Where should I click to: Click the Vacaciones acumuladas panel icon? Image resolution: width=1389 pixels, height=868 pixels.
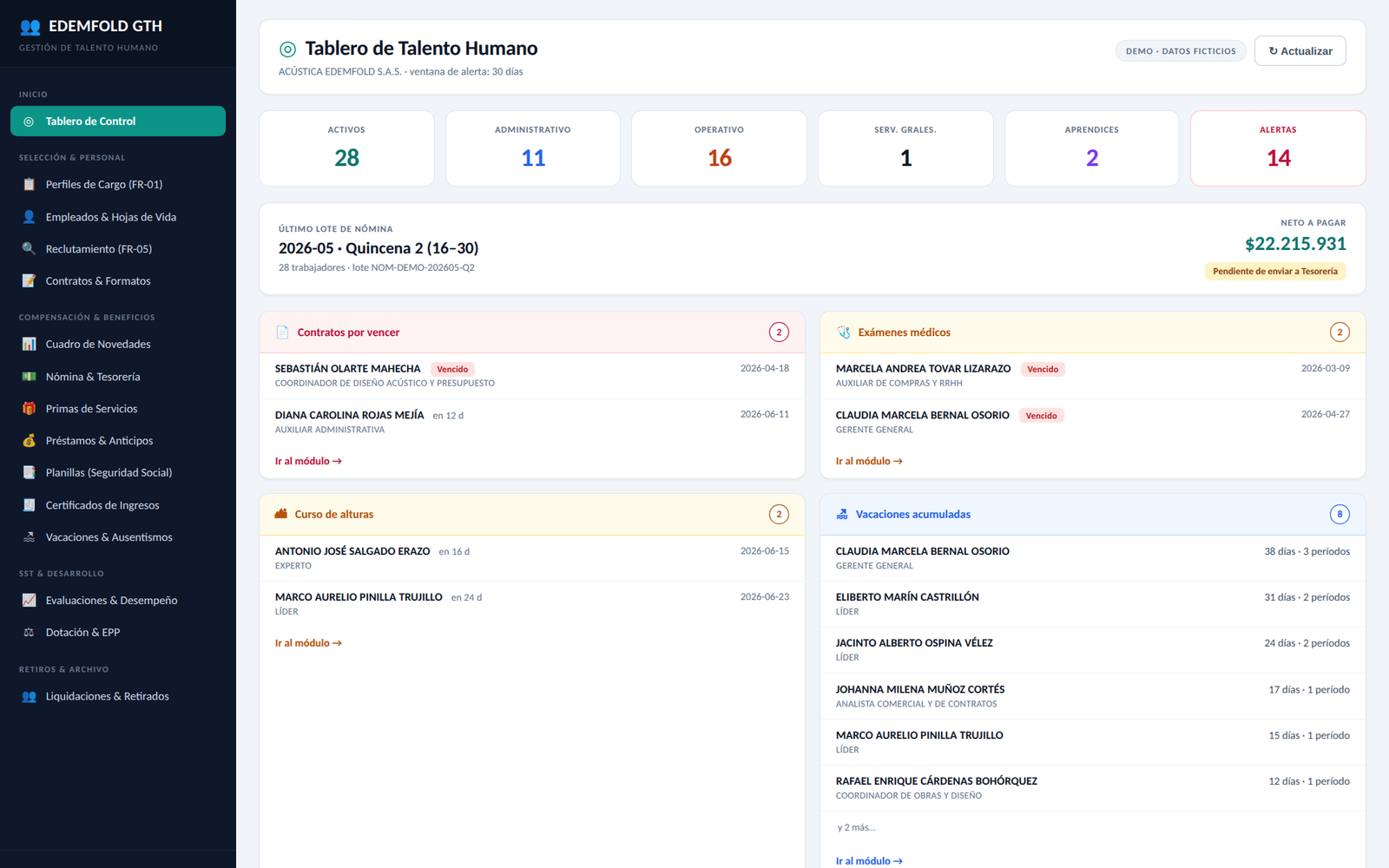click(x=842, y=515)
